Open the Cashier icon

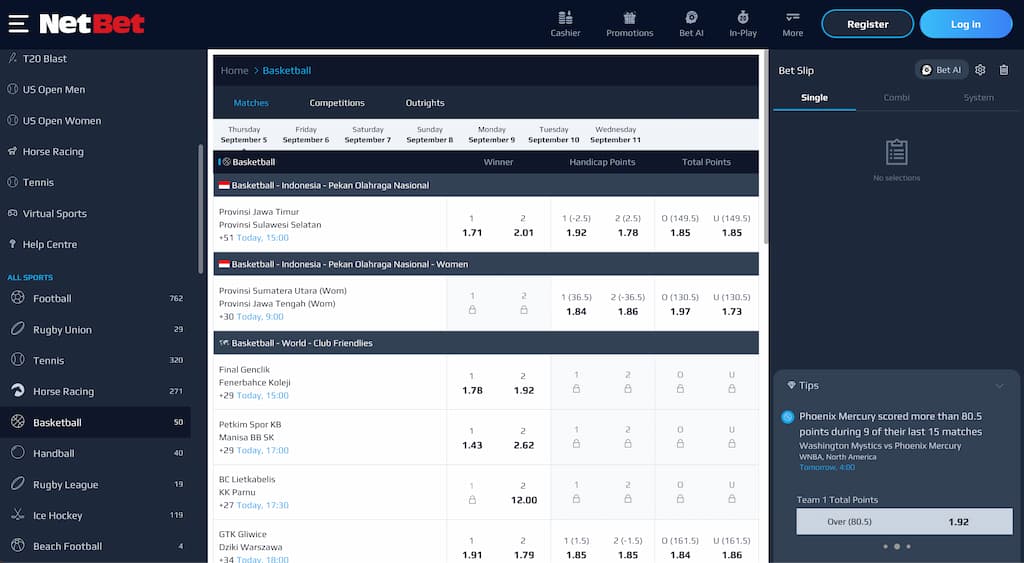(x=566, y=24)
